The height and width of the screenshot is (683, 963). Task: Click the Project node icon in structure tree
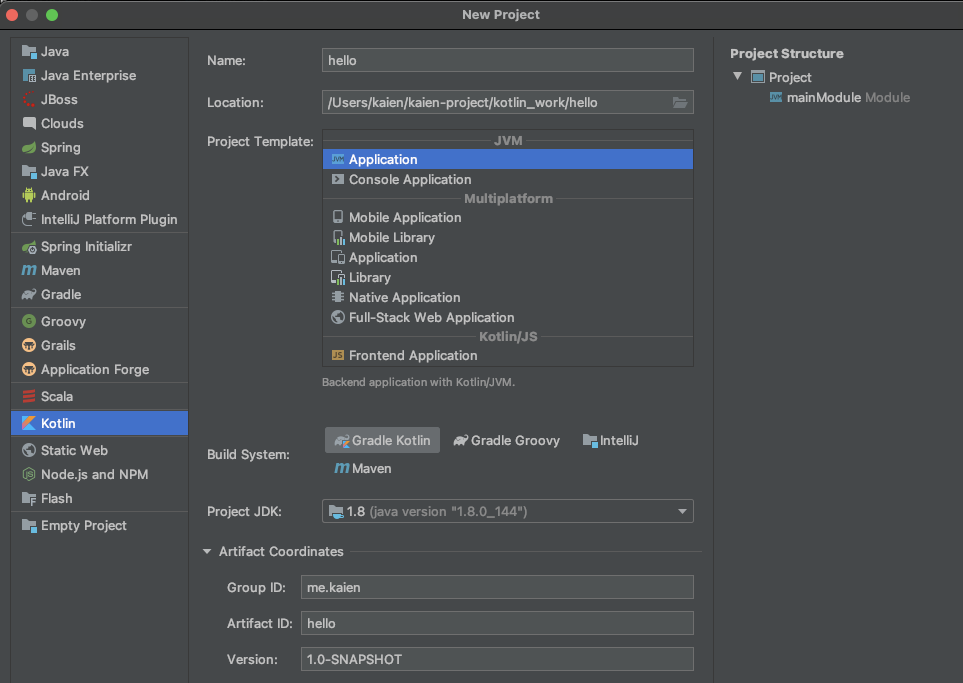pyautogui.click(x=758, y=77)
